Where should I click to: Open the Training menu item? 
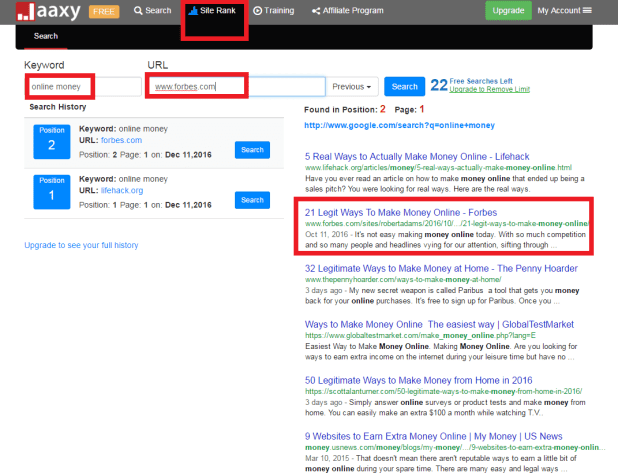(x=274, y=11)
